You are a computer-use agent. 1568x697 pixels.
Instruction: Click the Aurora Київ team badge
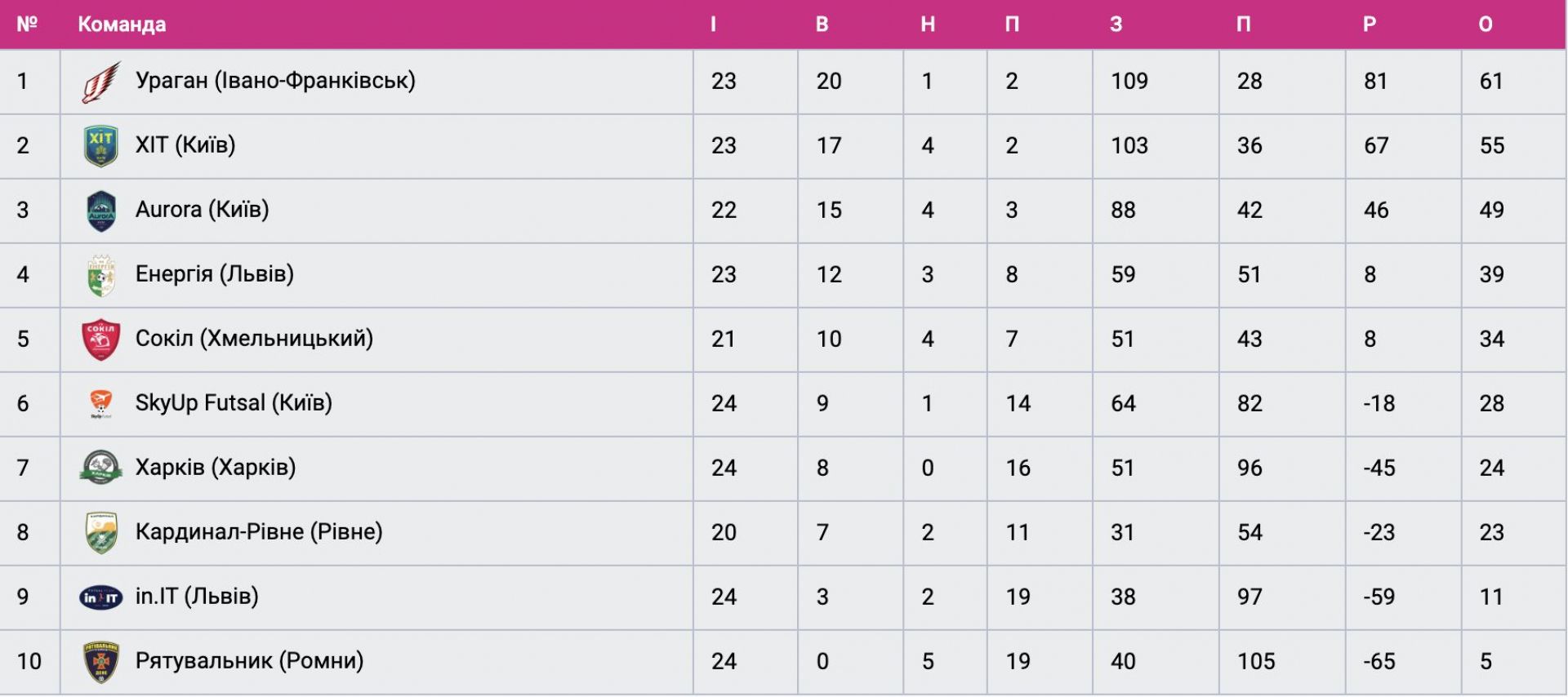click(101, 211)
